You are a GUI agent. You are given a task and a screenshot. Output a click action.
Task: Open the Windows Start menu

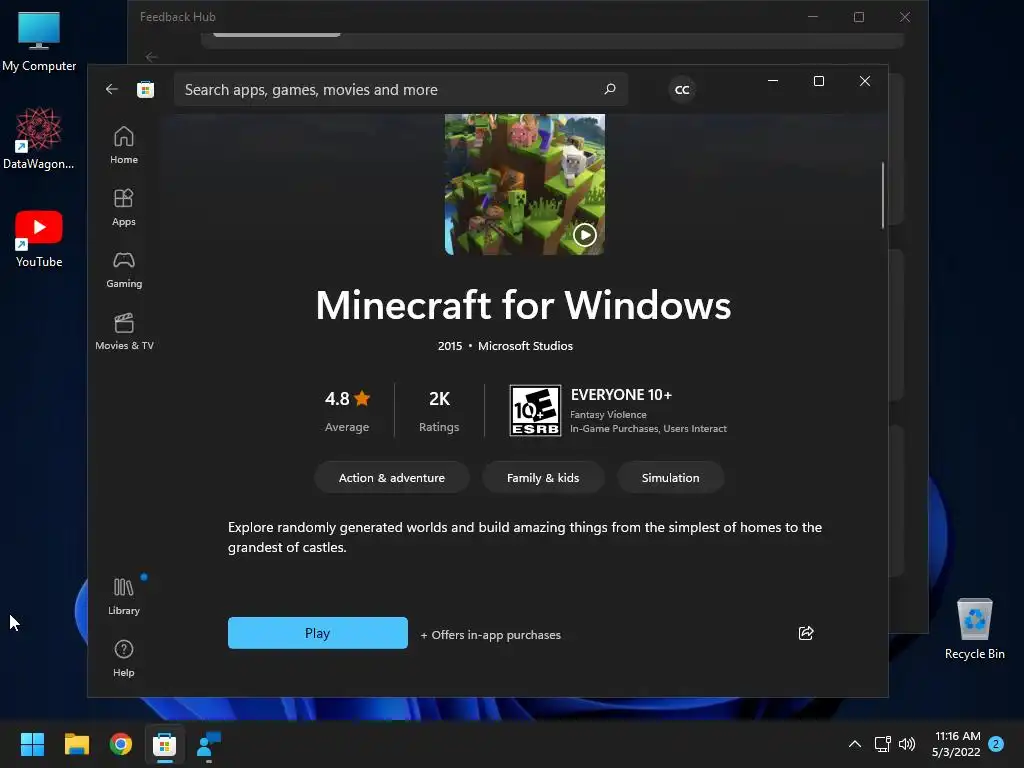click(x=32, y=744)
